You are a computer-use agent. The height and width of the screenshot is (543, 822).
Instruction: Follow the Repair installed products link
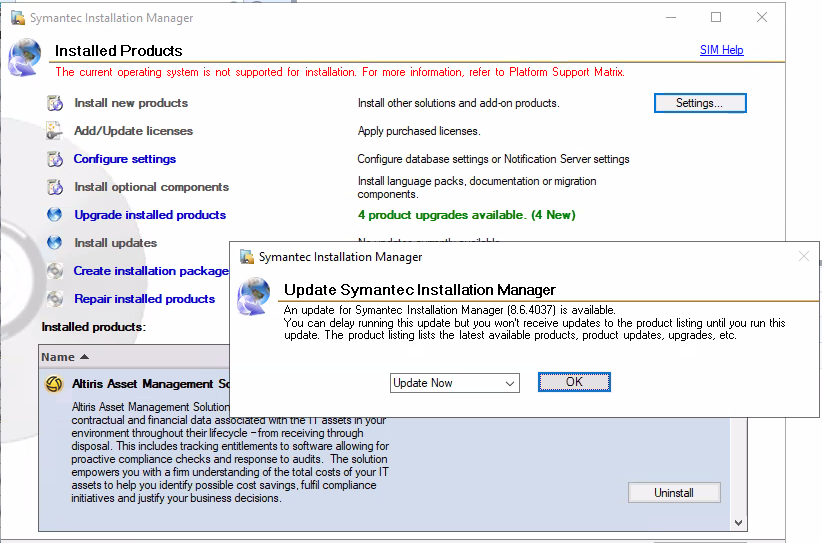pos(144,299)
